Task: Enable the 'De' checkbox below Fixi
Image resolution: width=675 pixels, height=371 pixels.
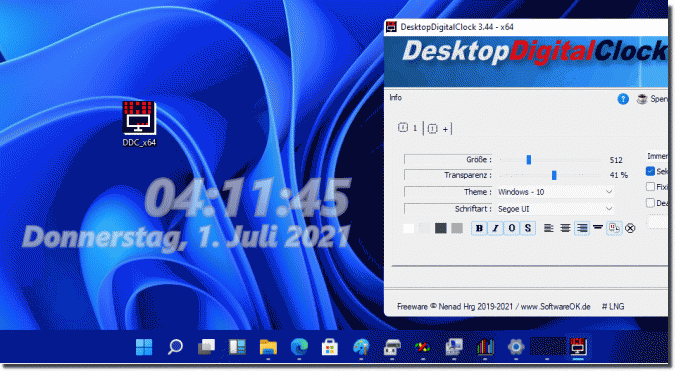Action: click(x=650, y=203)
